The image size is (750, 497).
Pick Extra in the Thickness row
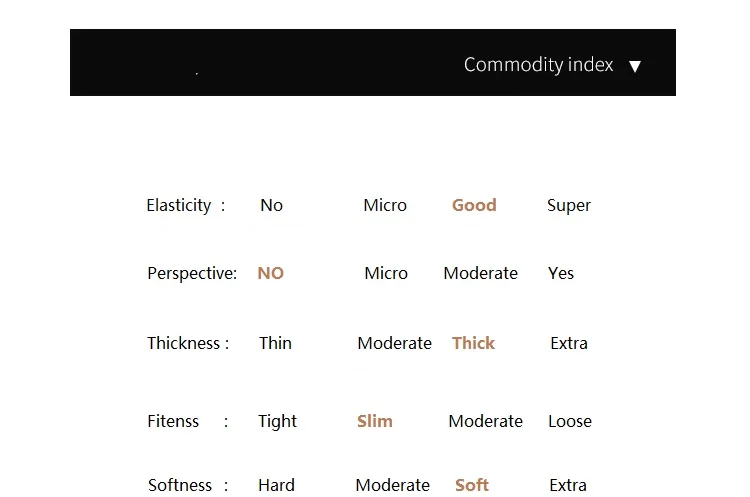pos(569,343)
